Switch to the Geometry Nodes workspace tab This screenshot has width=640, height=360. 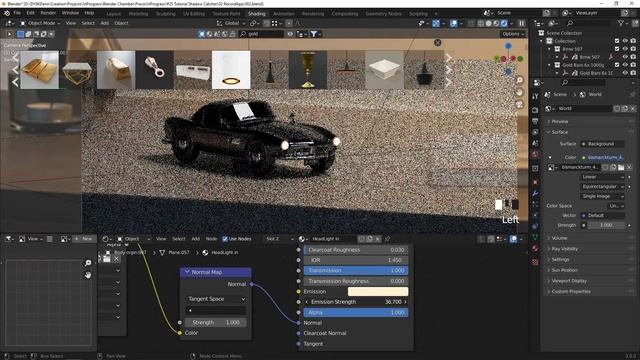(x=383, y=13)
